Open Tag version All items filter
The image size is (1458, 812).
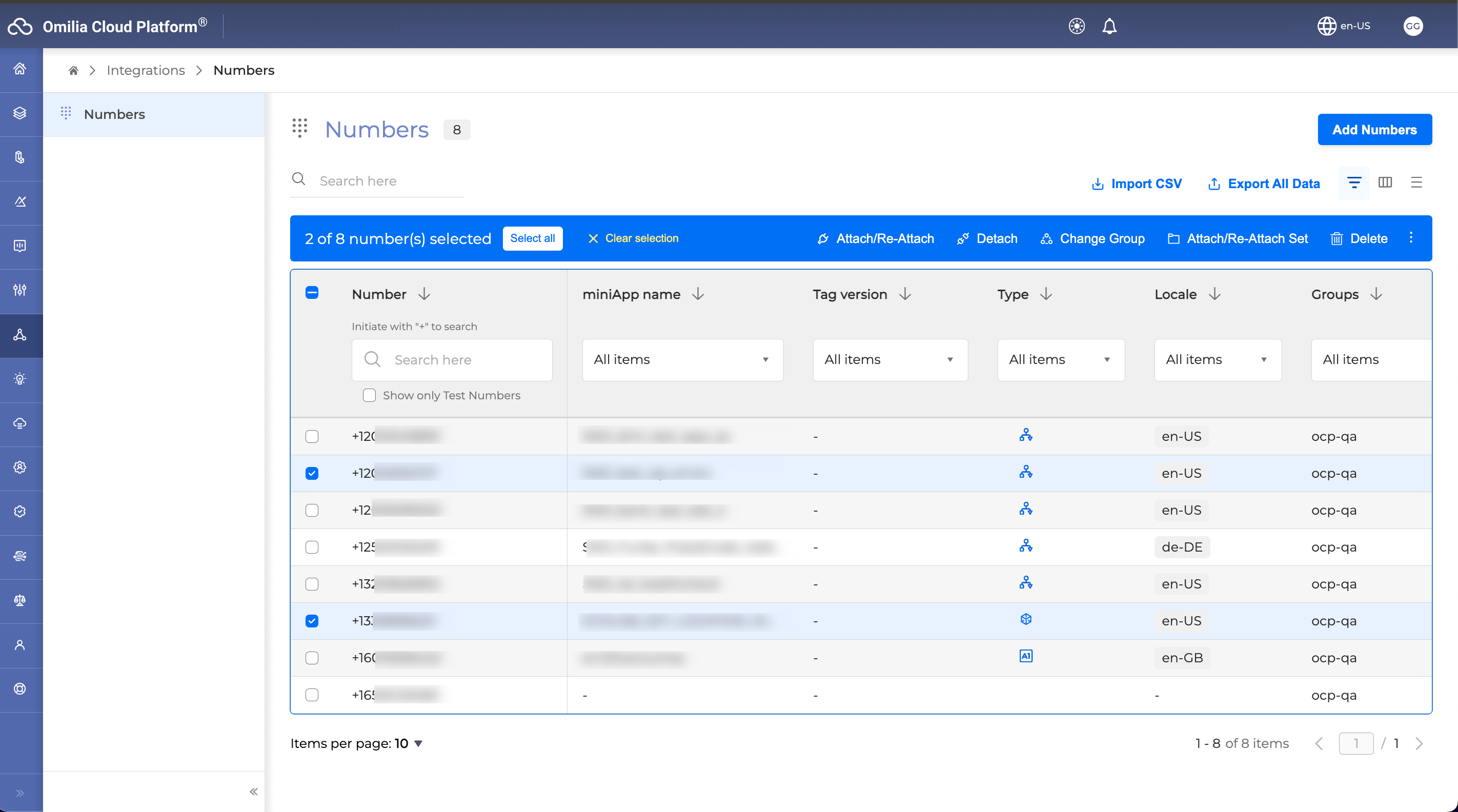pyautogui.click(x=890, y=360)
